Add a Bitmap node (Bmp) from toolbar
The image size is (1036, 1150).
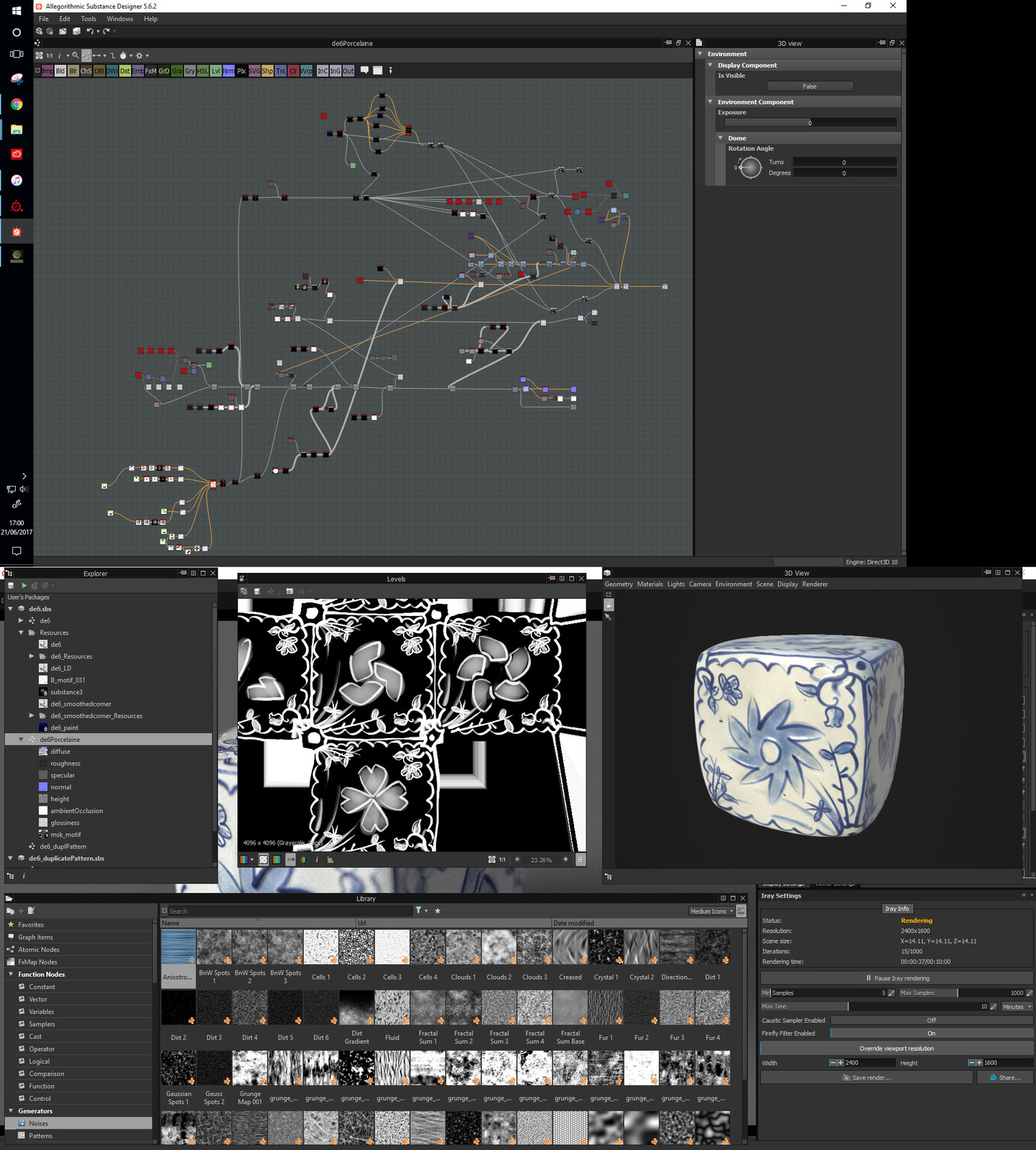[x=47, y=71]
